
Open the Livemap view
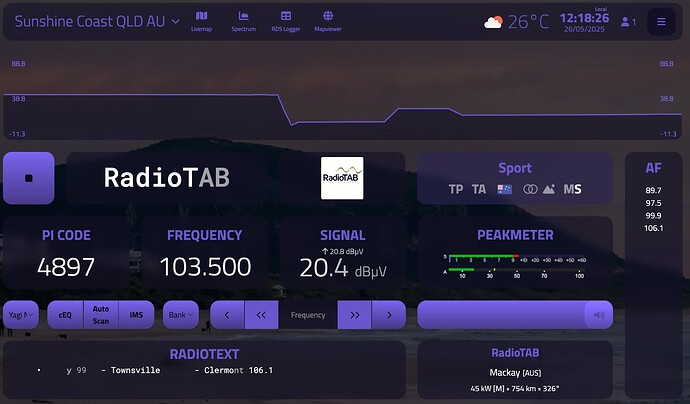201,21
